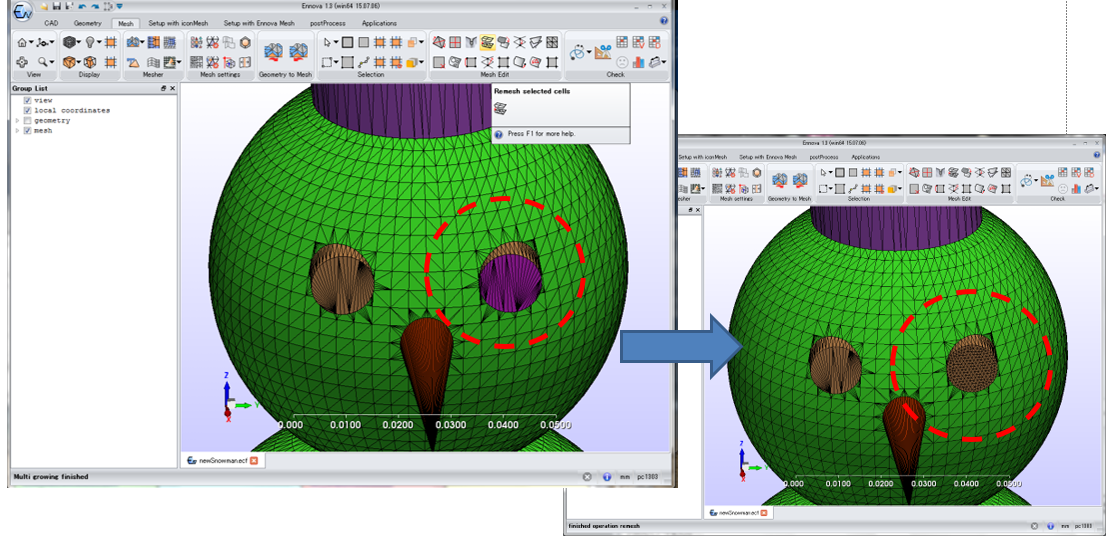Click the home view icon in View group
Screen dimensions: 1110x546
coord(21,43)
